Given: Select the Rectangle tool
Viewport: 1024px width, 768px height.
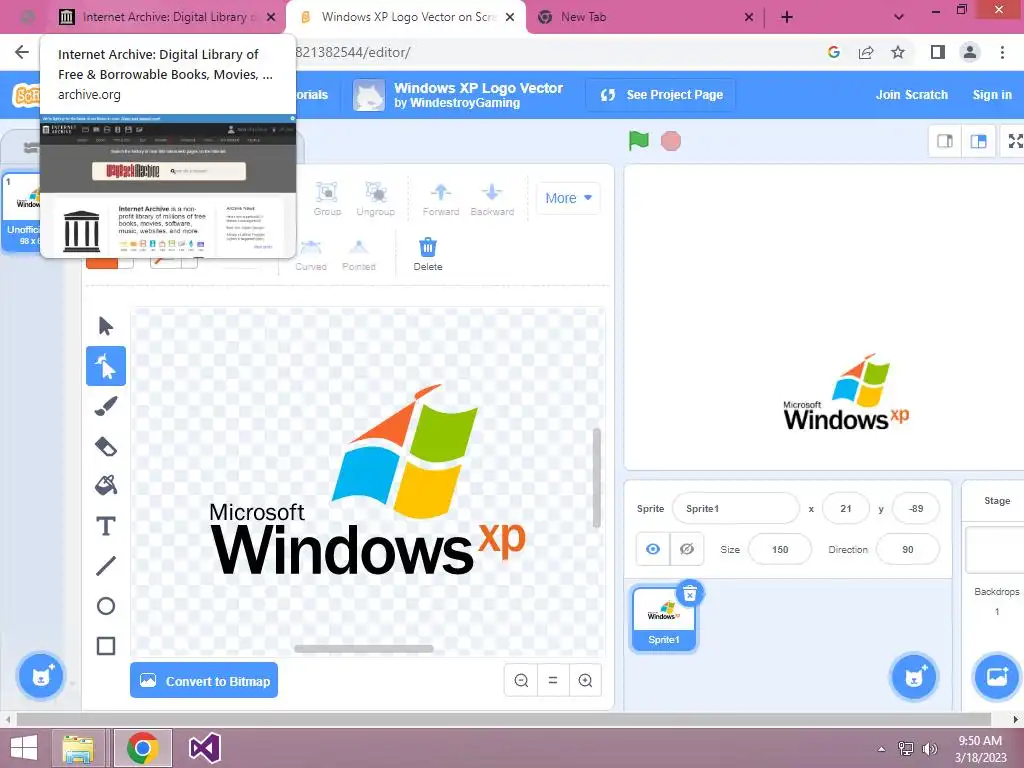Looking at the screenshot, I should coord(106,646).
